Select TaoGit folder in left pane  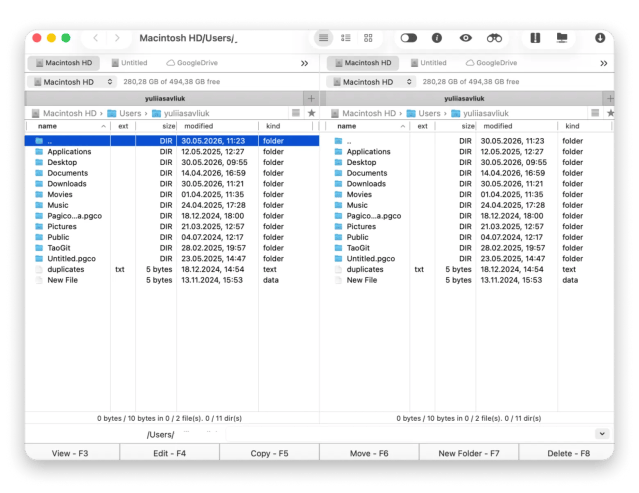point(172,248)
